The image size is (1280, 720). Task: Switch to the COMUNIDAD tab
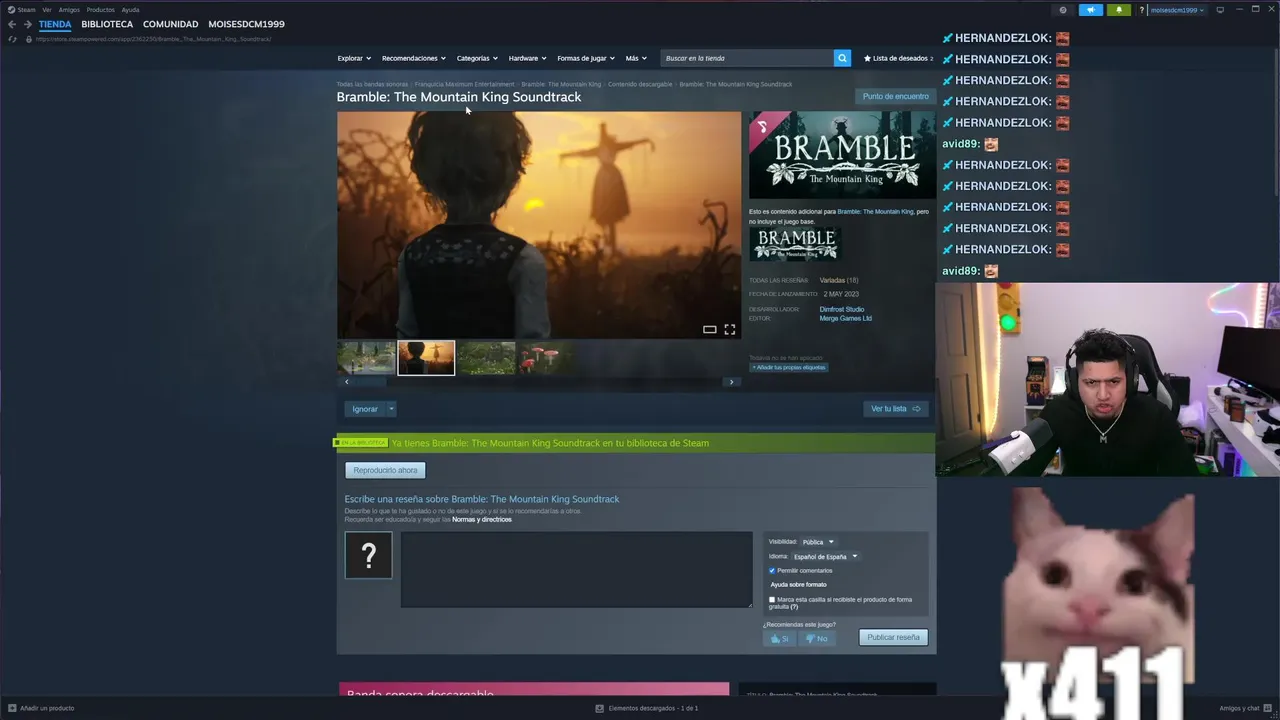click(x=170, y=24)
